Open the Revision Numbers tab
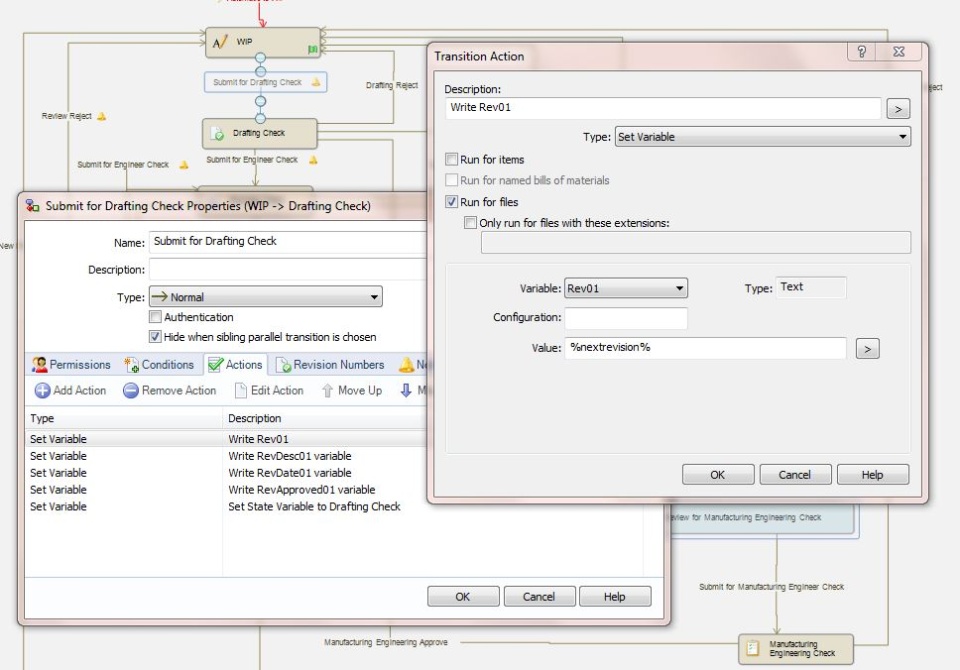960x670 pixels. tap(331, 364)
